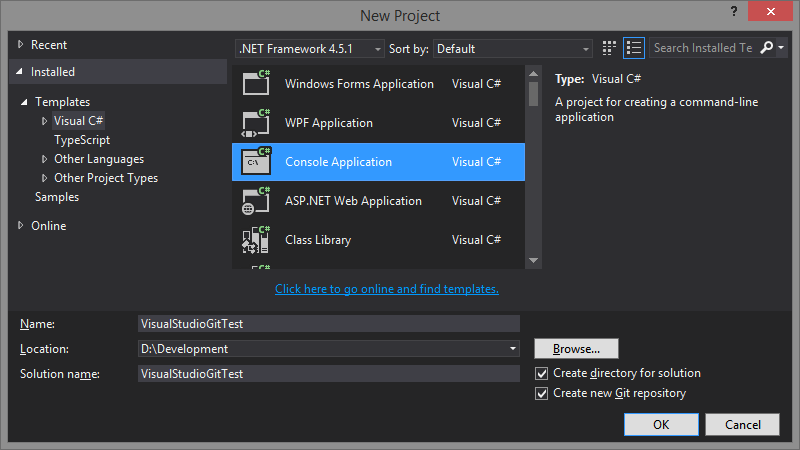
Task: Collapse the Templates tree node
Action: pyautogui.click(x=24, y=102)
